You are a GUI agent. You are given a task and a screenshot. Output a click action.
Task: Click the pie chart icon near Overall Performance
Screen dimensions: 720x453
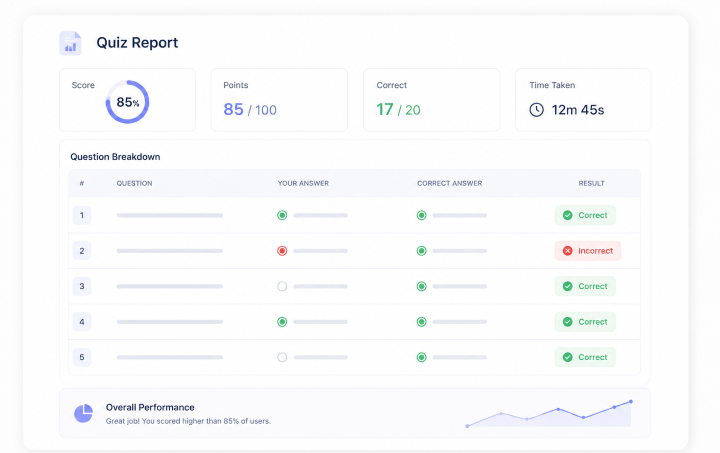(x=84, y=414)
